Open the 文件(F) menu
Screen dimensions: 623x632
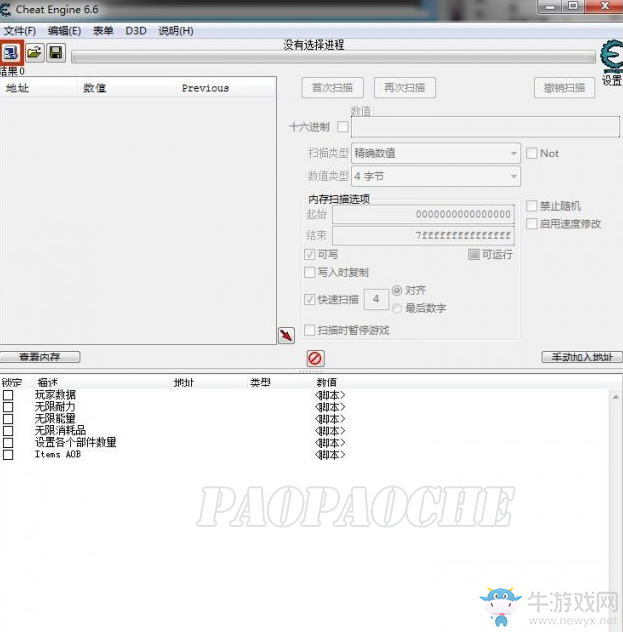[x=20, y=31]
